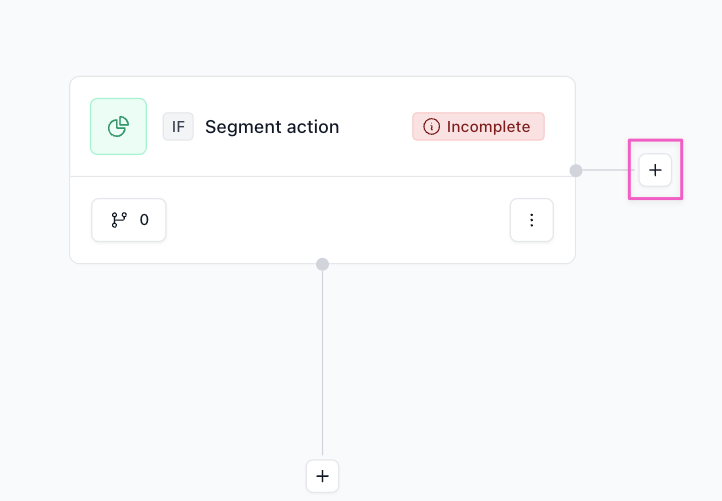Screen dimensions: 722x501
Task: Click the word Incomplete in status badge
Action: tap(488, 127)
